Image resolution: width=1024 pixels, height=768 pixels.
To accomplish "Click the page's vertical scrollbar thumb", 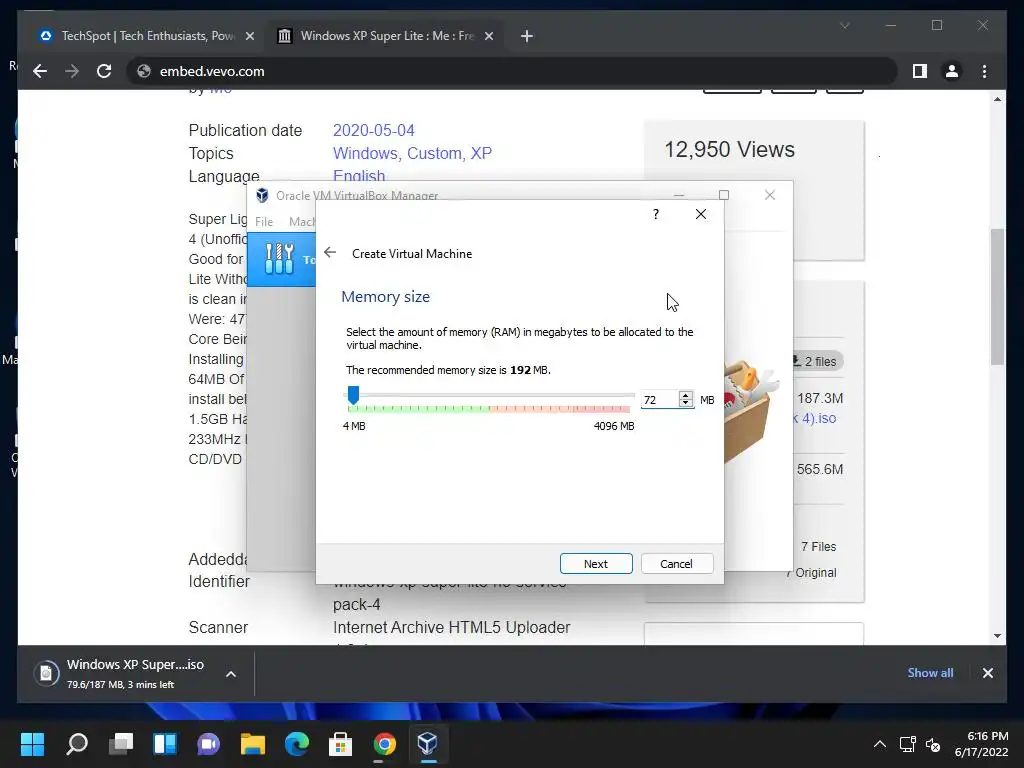I will 997,297.
